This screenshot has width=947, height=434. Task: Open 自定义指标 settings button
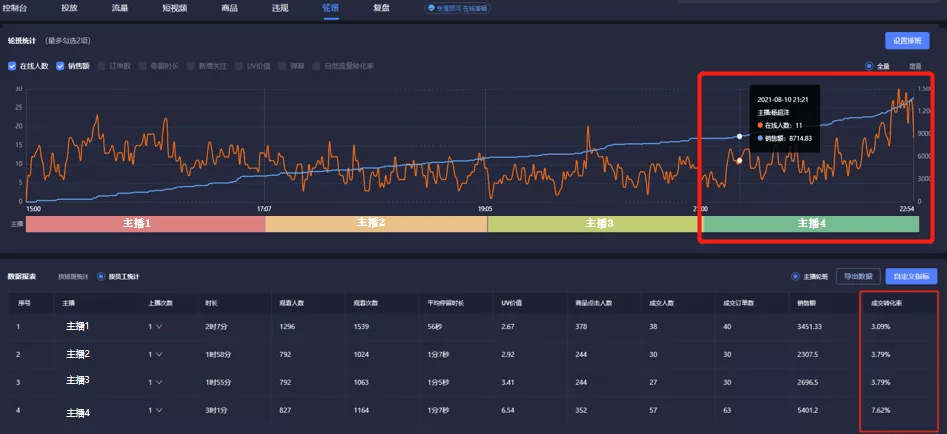(911, 276)
